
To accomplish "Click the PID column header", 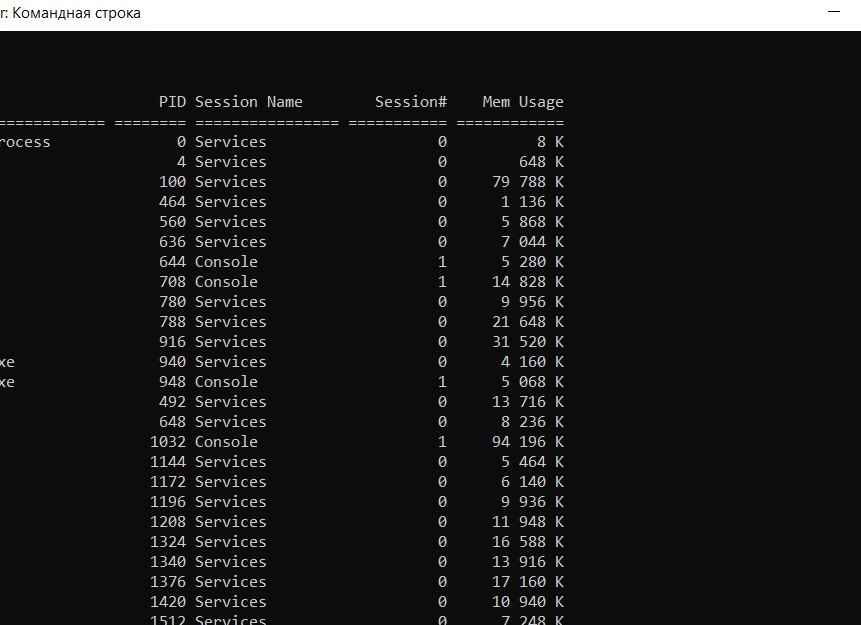I will [172, 102].
